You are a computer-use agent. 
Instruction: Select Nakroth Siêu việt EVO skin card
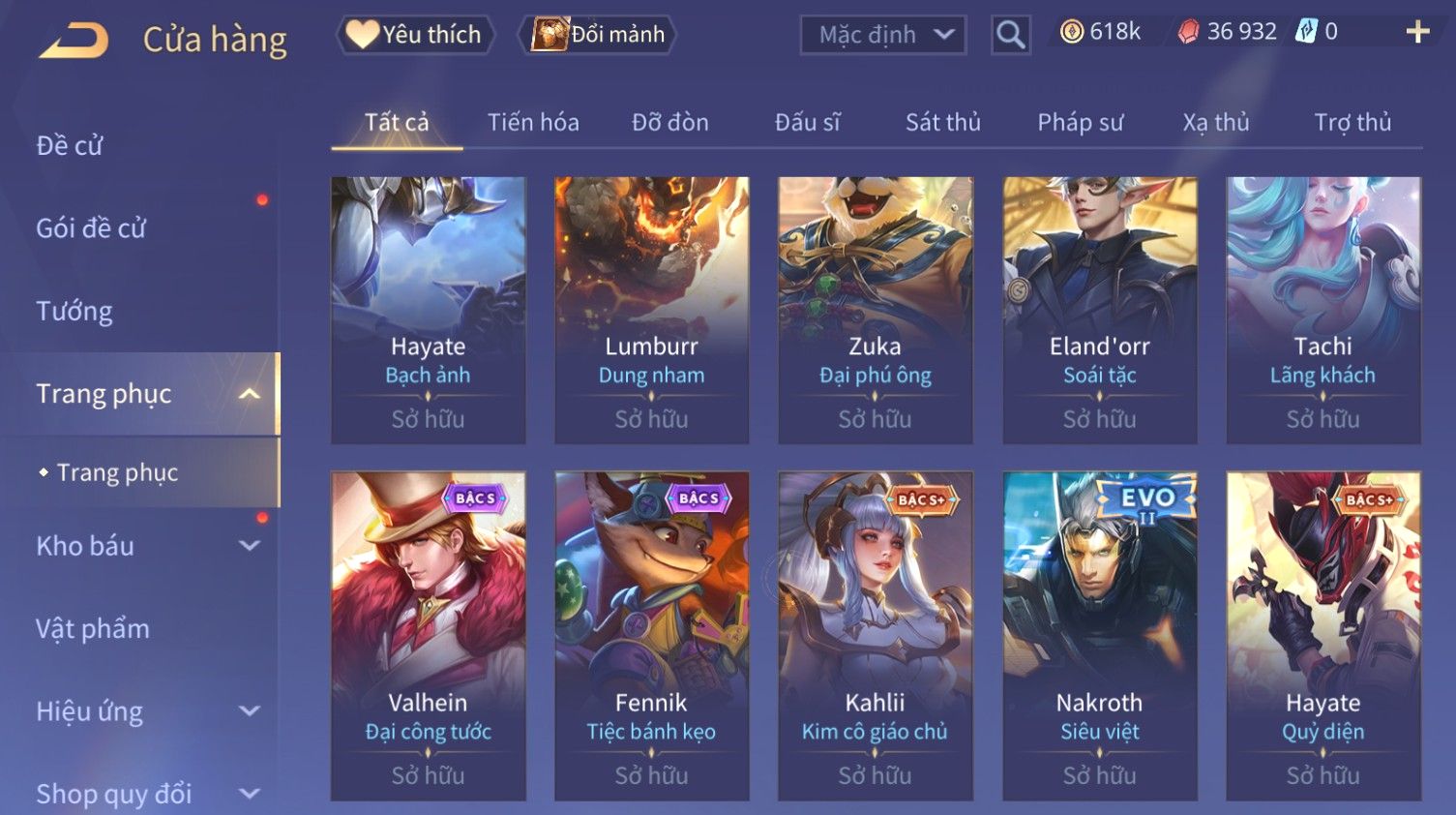click(1100, 636)
